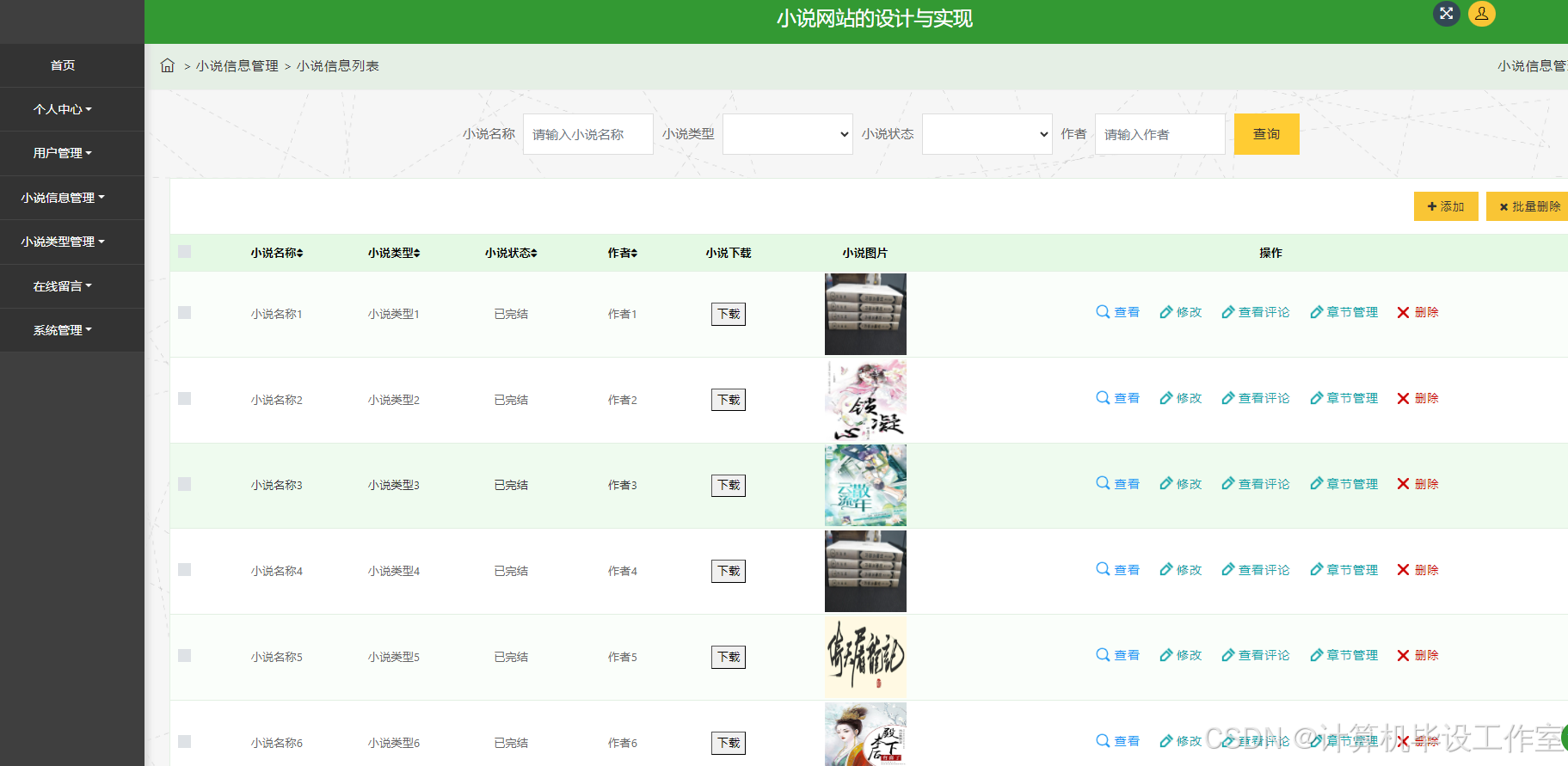Viewport: 1568px width, 766px height.
Task: Sort table by 小说类型 column
Action: pos(394,253)
